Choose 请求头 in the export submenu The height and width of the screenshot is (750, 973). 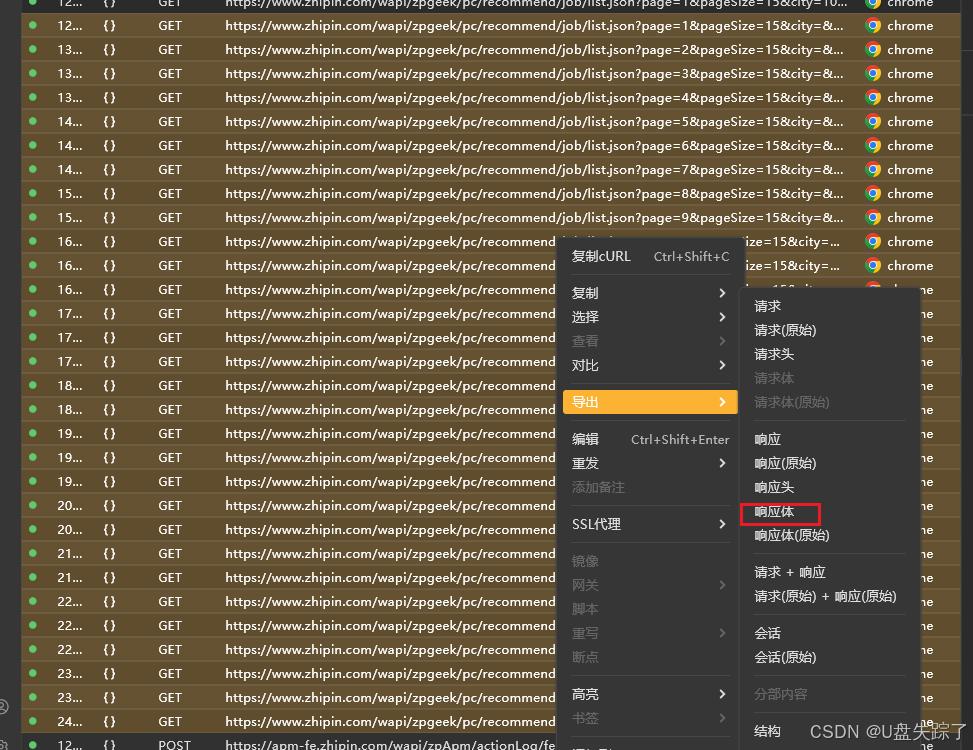pyautogui.click(x=774, y=354)
